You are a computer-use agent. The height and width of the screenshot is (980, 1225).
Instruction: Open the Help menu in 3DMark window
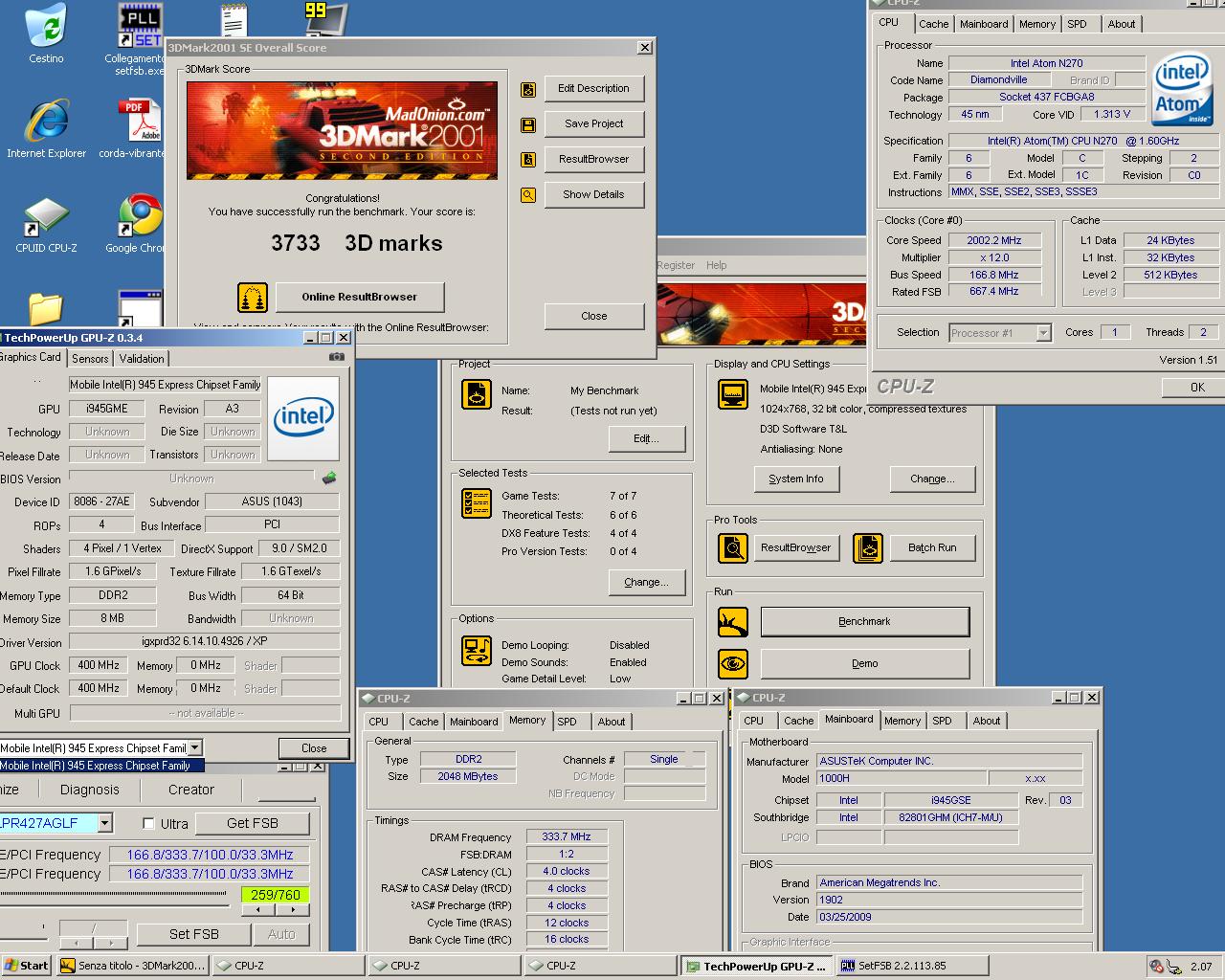(x=716, y=265)
